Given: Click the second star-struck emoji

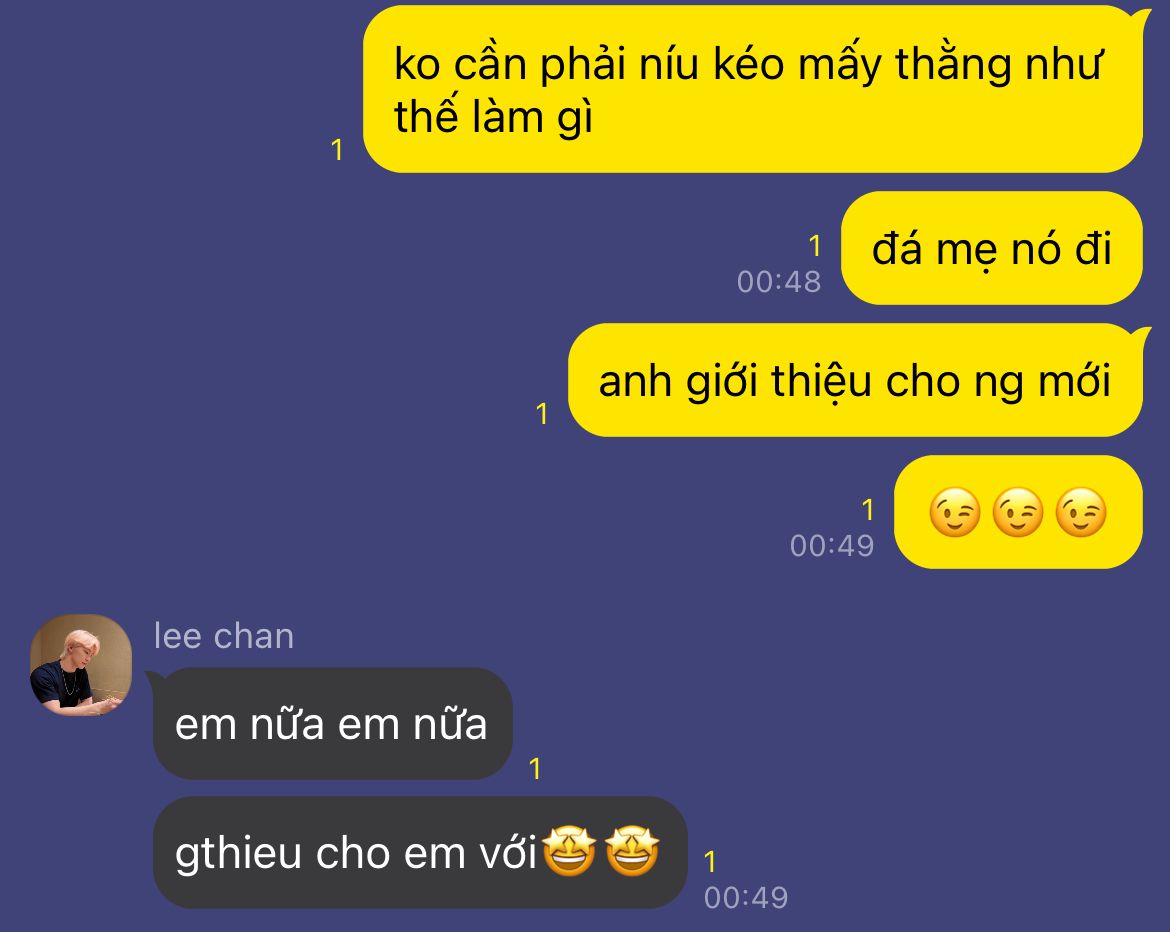Looking at the screenshot, I should coord(632,851).
